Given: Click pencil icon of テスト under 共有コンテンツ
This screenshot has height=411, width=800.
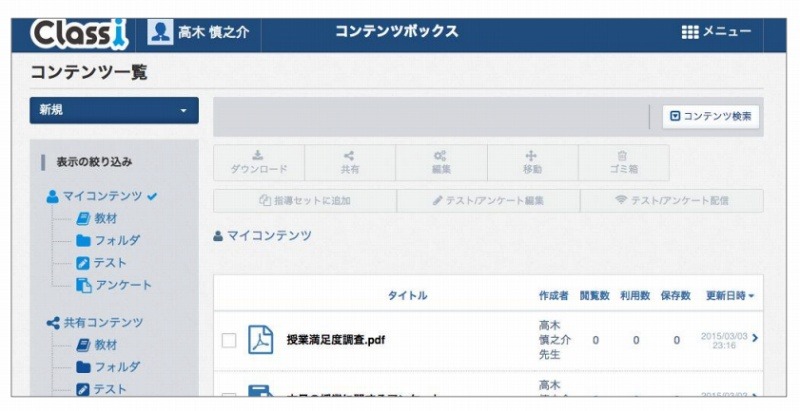Looking at the screenshot, I should (83, 390).
